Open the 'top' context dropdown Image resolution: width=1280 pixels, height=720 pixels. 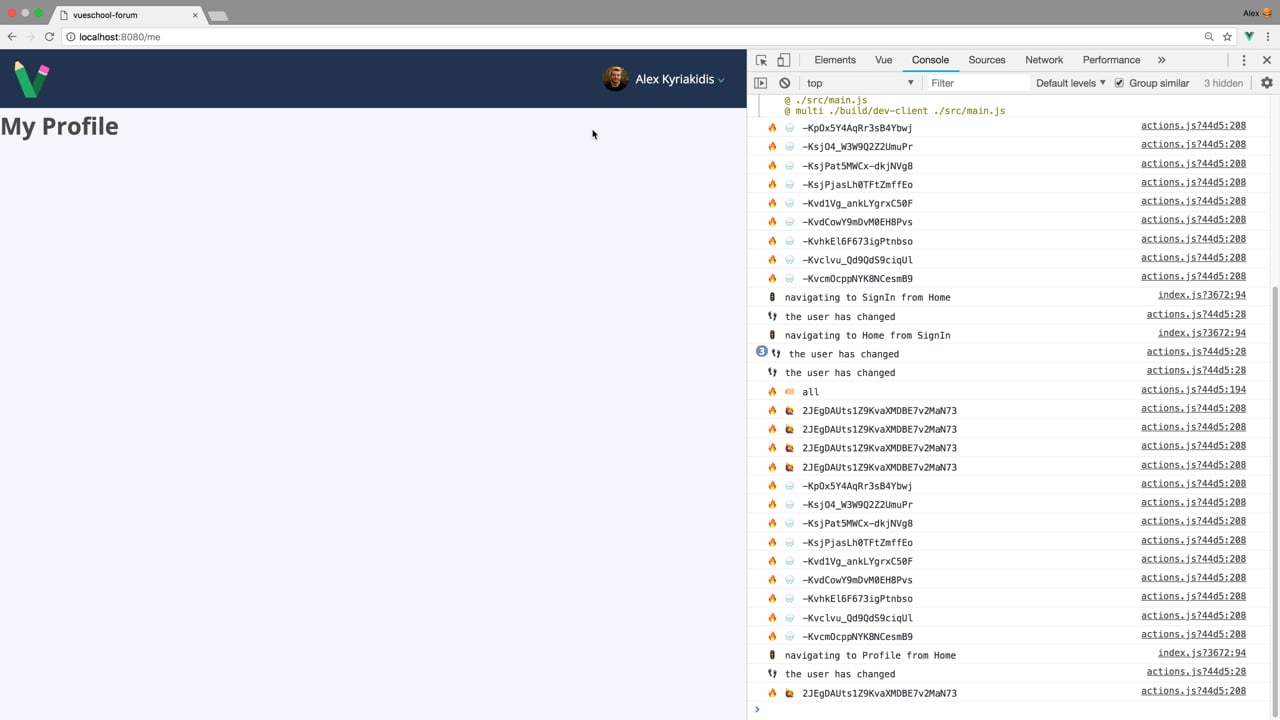(860, 83)
